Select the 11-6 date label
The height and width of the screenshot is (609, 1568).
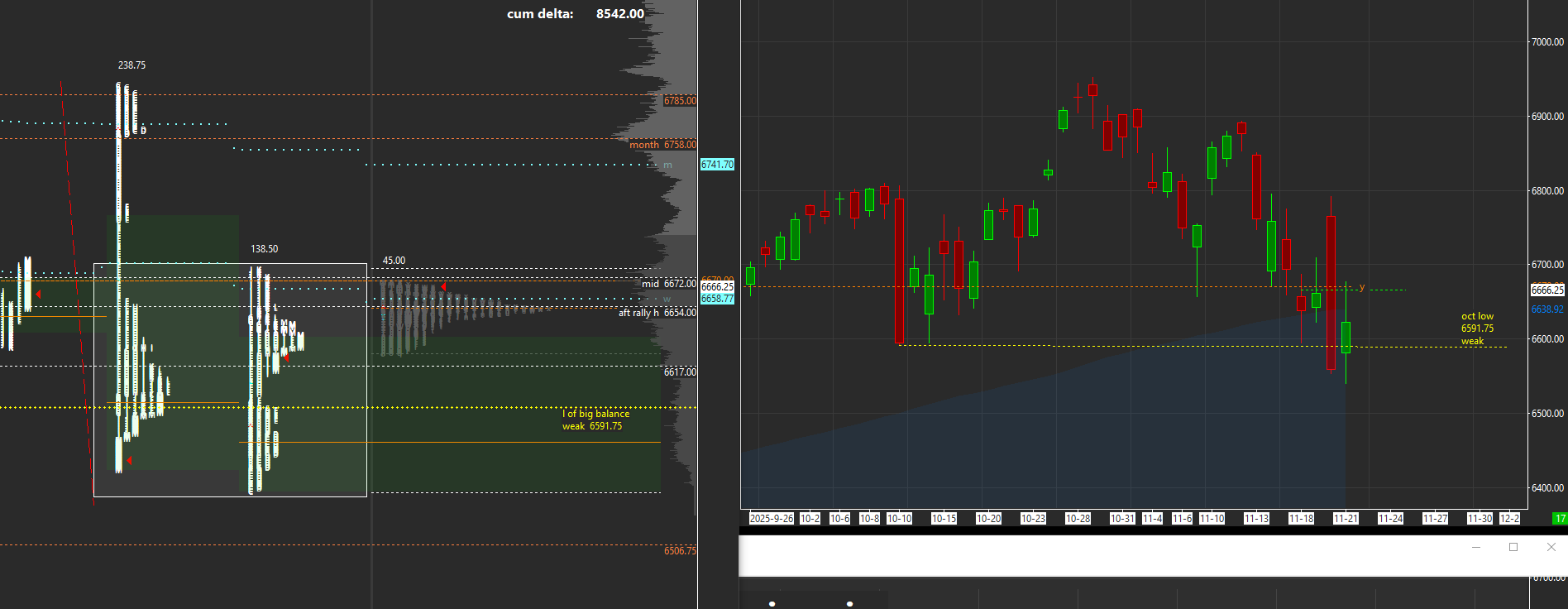[1182, 519]
